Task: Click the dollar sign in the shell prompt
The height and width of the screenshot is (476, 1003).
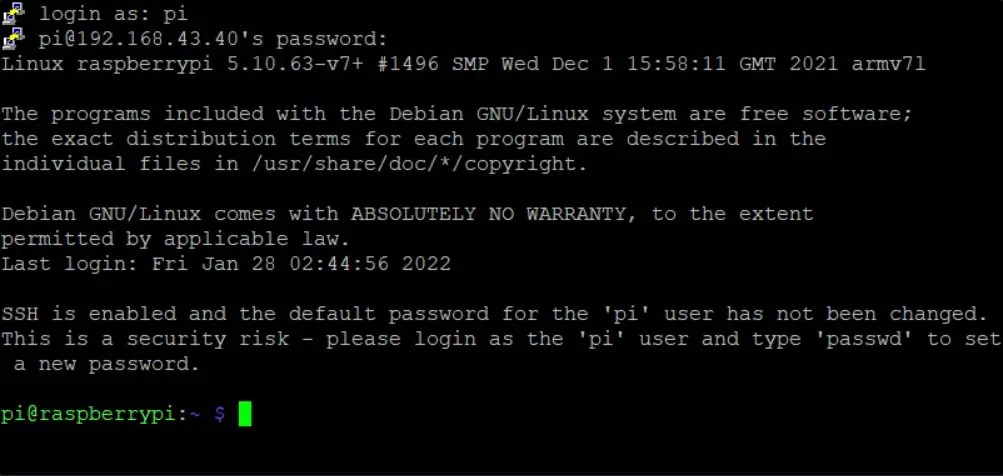Action: click(220, 414)
